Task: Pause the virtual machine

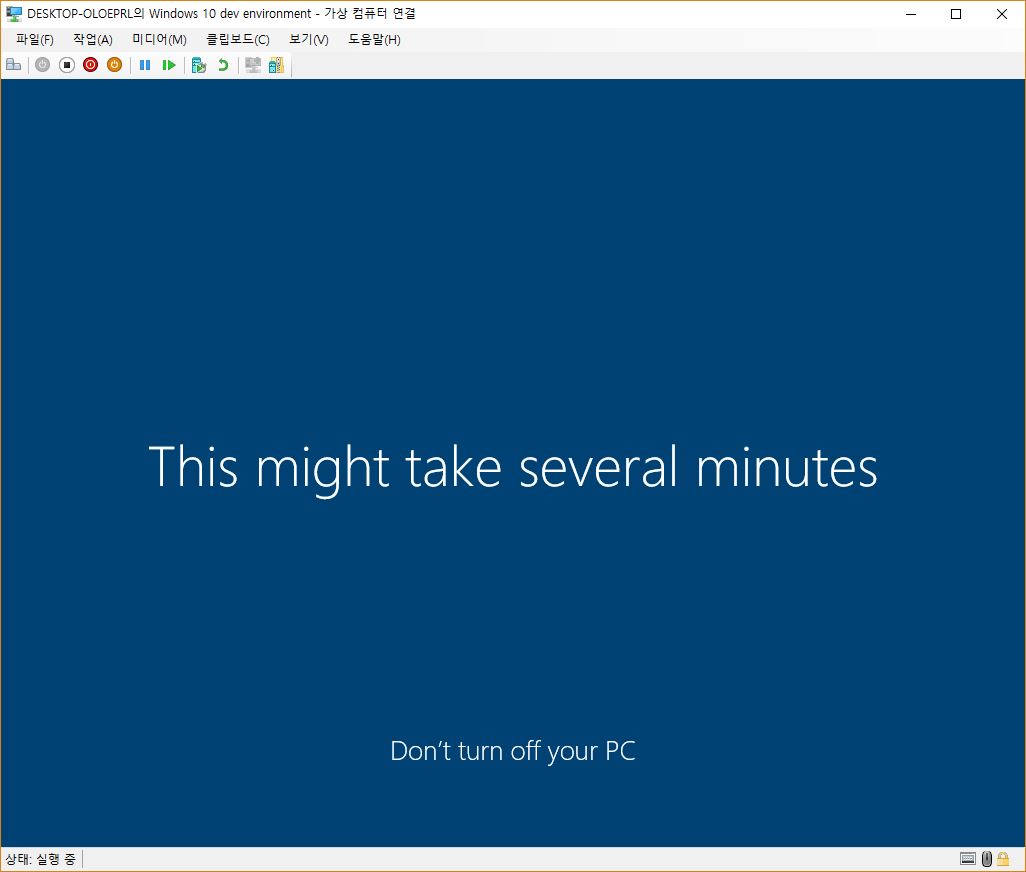Action: (145, 65)
